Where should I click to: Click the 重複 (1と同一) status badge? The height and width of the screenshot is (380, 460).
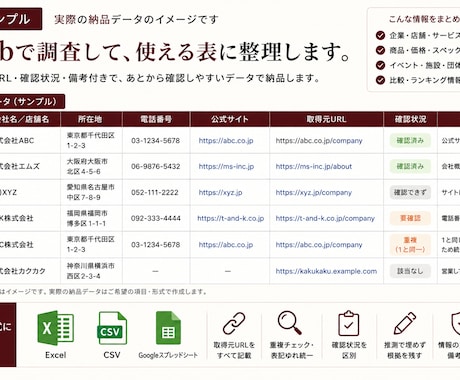[x=410, y=245]
